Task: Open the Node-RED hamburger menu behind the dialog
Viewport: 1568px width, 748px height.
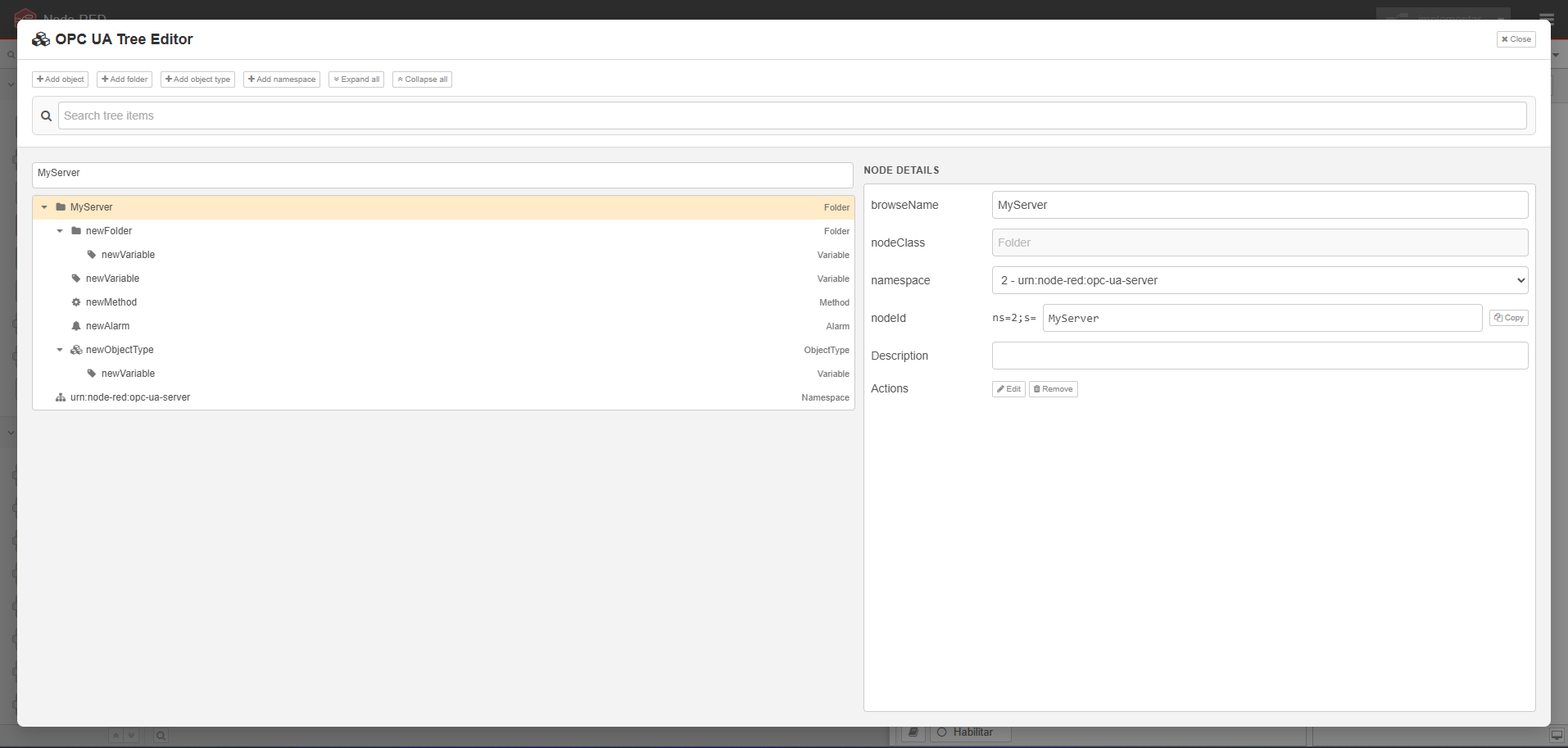Action: pos(1546,18)
